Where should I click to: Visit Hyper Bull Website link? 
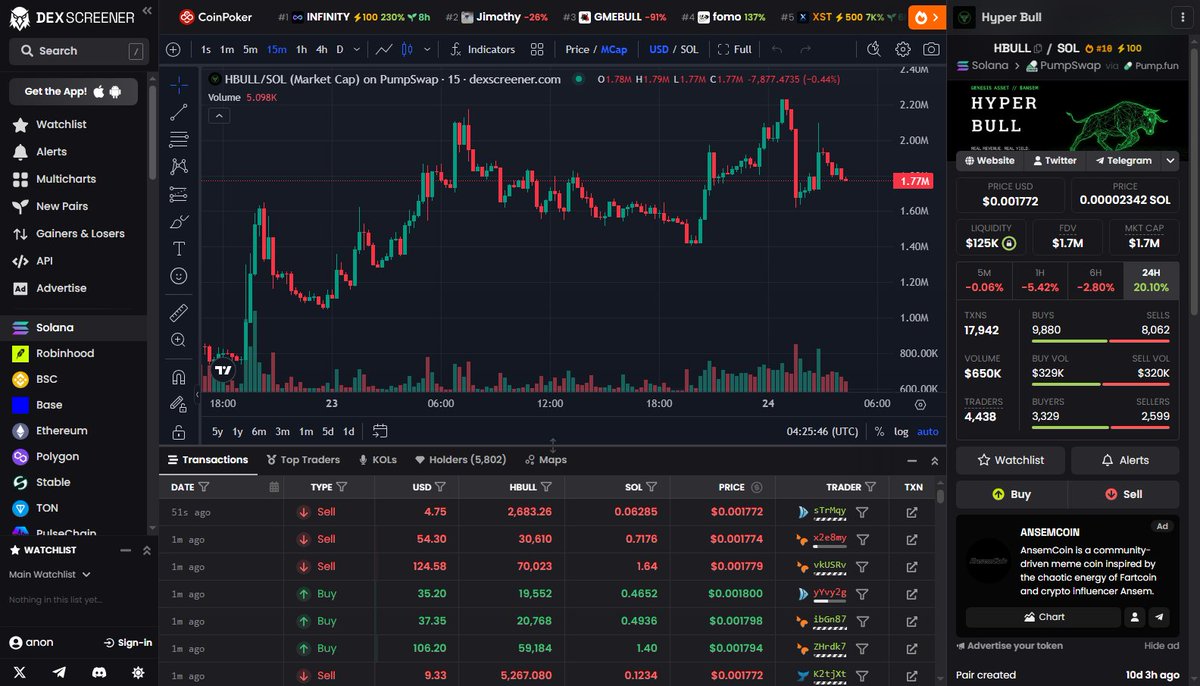pos(989,160)
